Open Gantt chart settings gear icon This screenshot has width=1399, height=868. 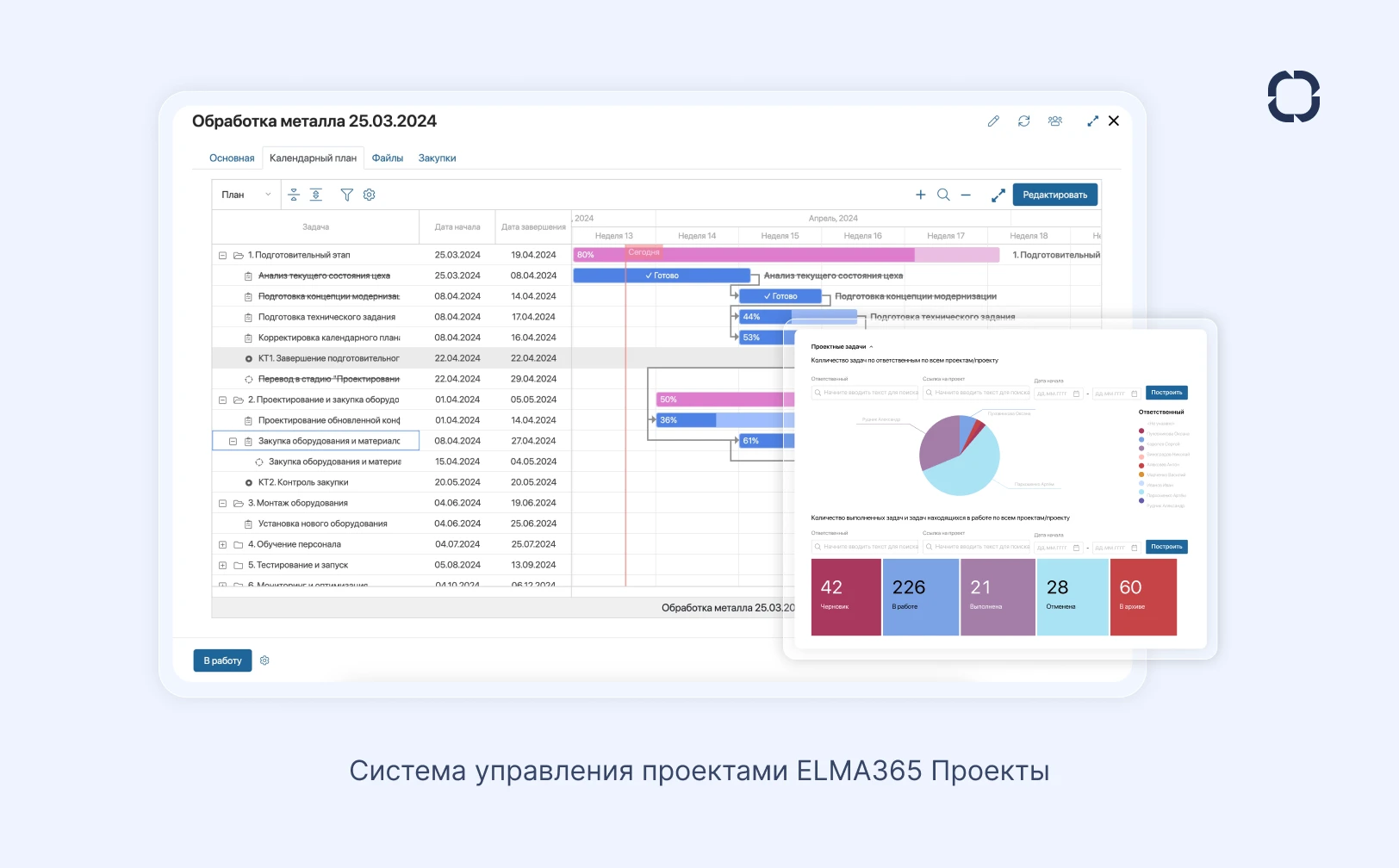[x=370, y=195]
